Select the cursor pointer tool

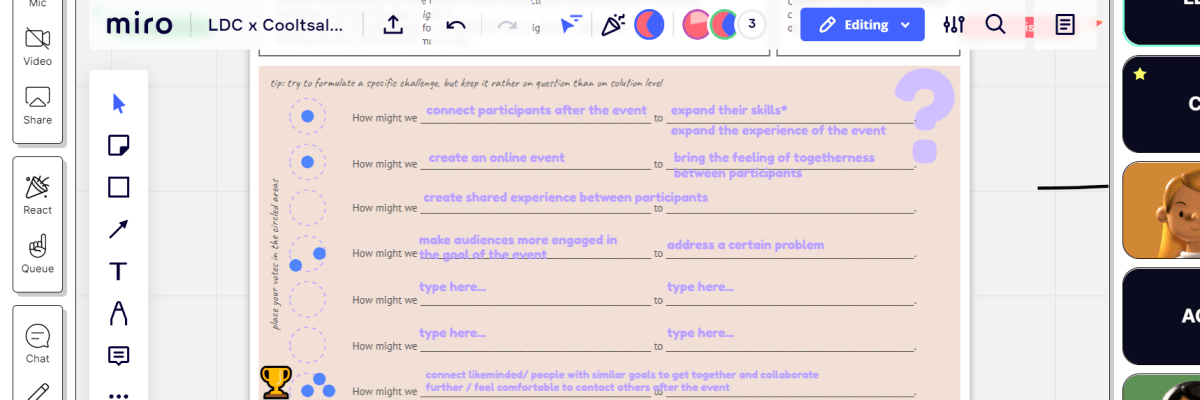point(119,104)
